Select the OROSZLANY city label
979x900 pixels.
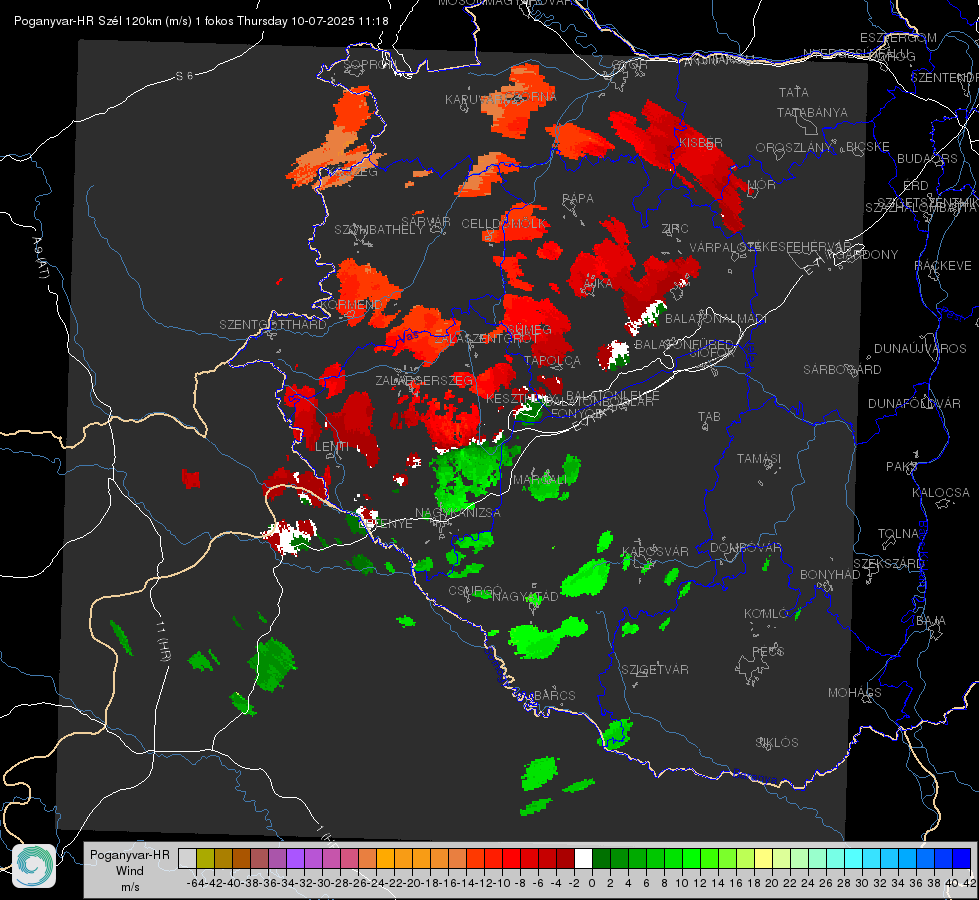click(794, 148)
